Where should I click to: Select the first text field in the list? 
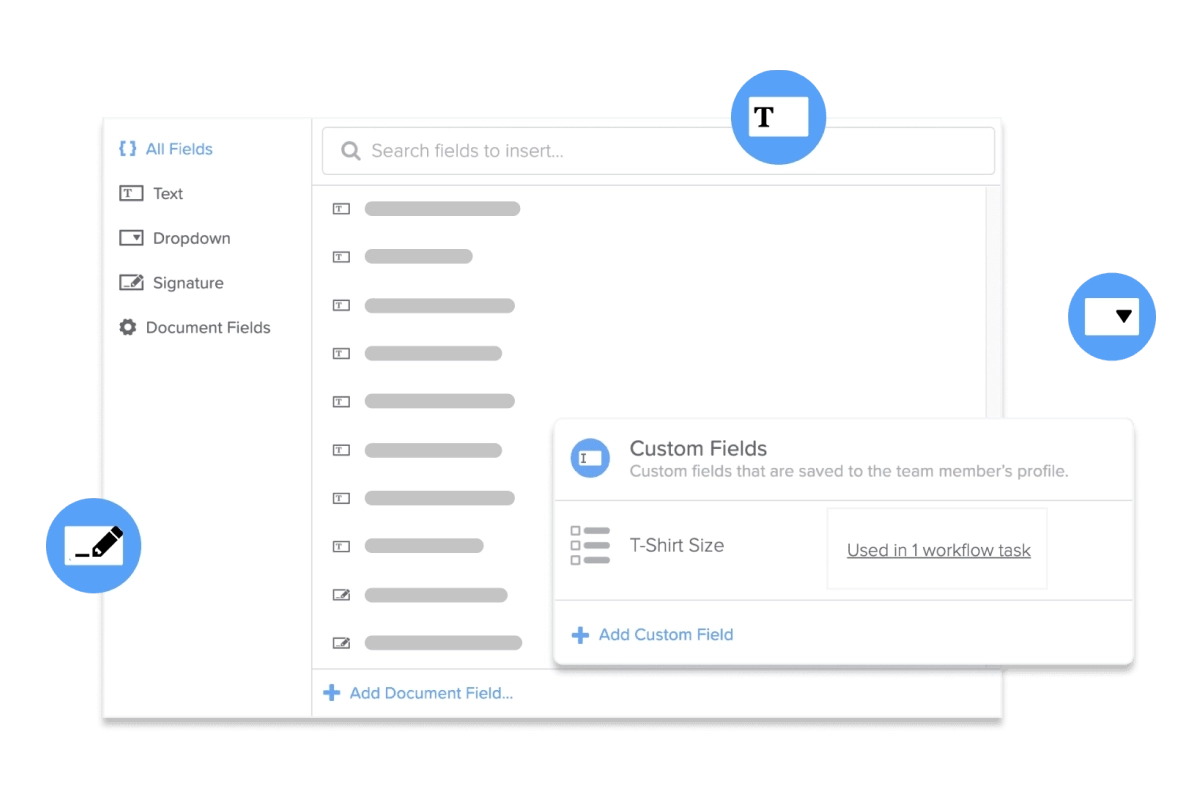coord(442,209)
